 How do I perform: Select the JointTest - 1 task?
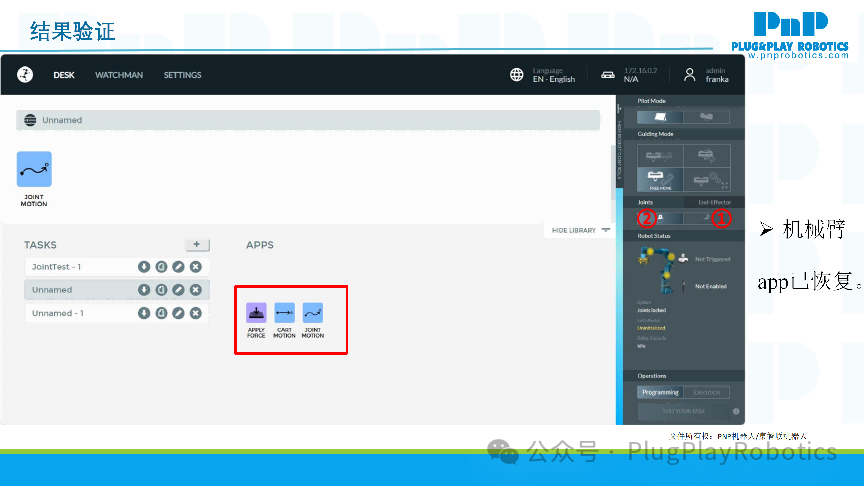point(117,267)
